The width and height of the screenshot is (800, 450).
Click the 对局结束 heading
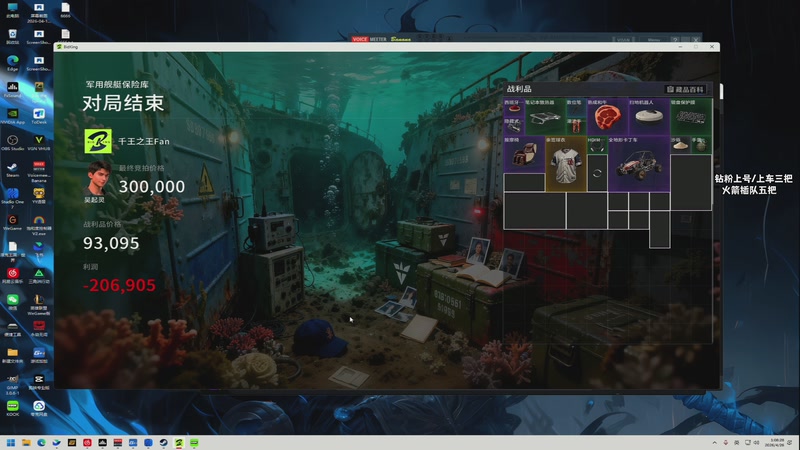[x=123, y=103]
